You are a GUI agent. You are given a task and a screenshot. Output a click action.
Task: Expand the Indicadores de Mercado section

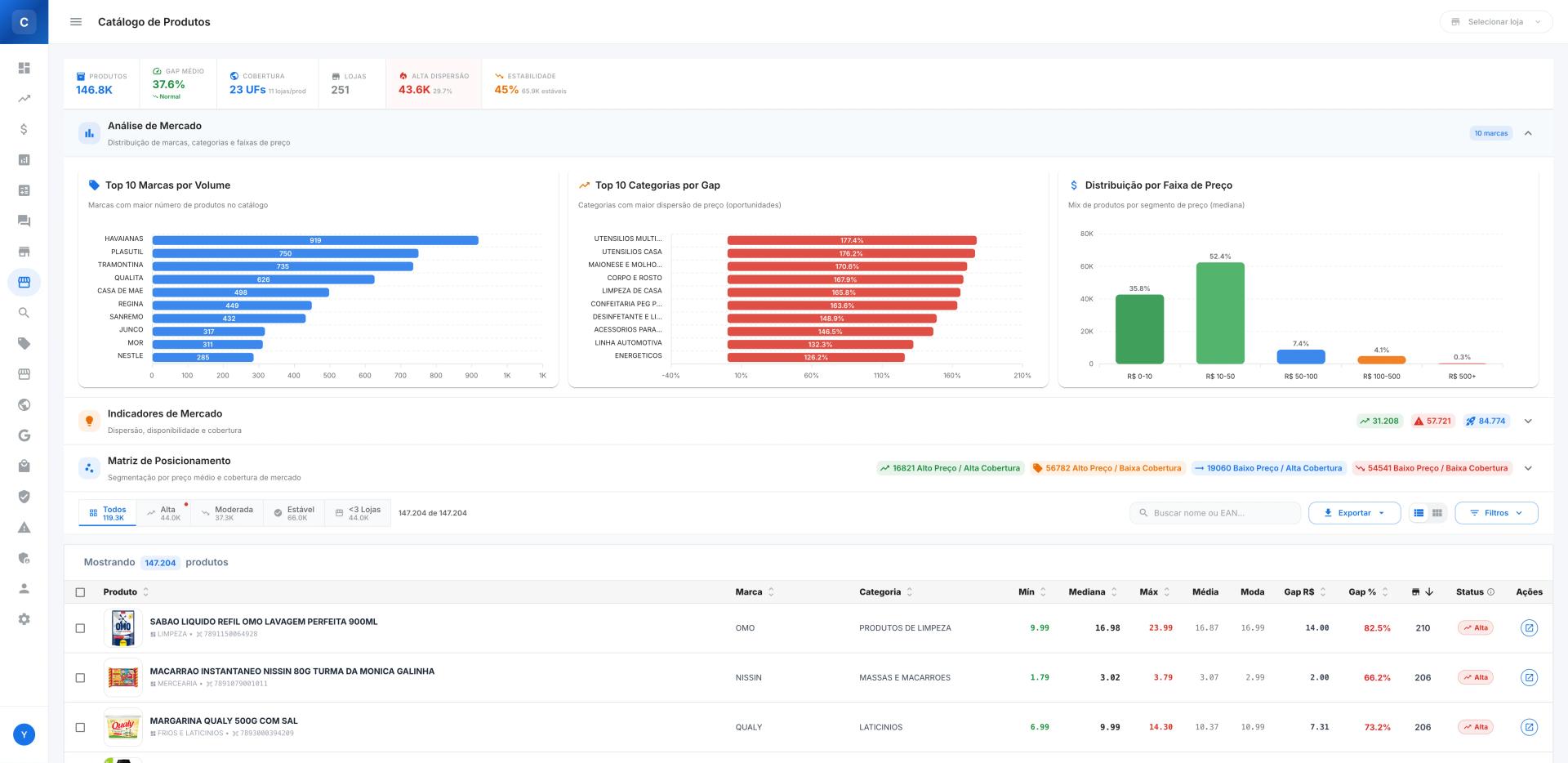1528,422
